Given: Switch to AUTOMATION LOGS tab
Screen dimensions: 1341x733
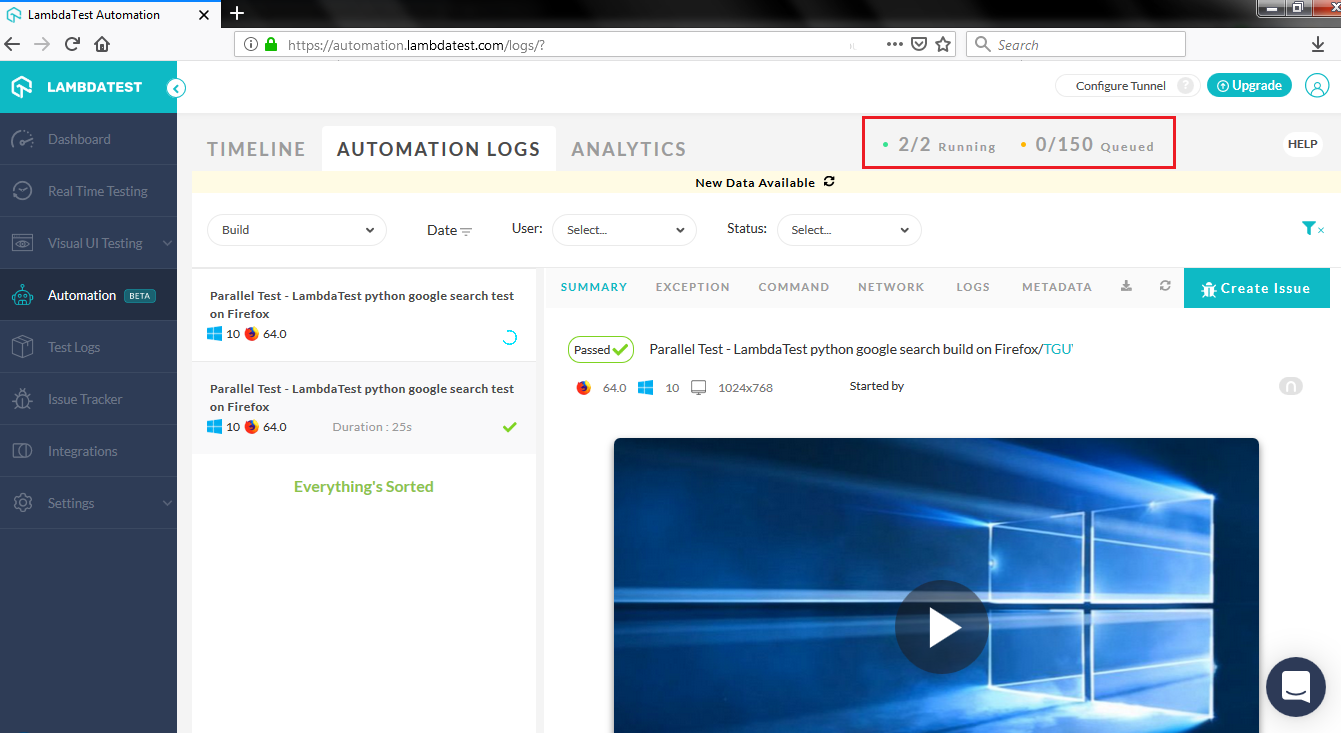Looking at the screenshot, I should click(x=439, y=149).
